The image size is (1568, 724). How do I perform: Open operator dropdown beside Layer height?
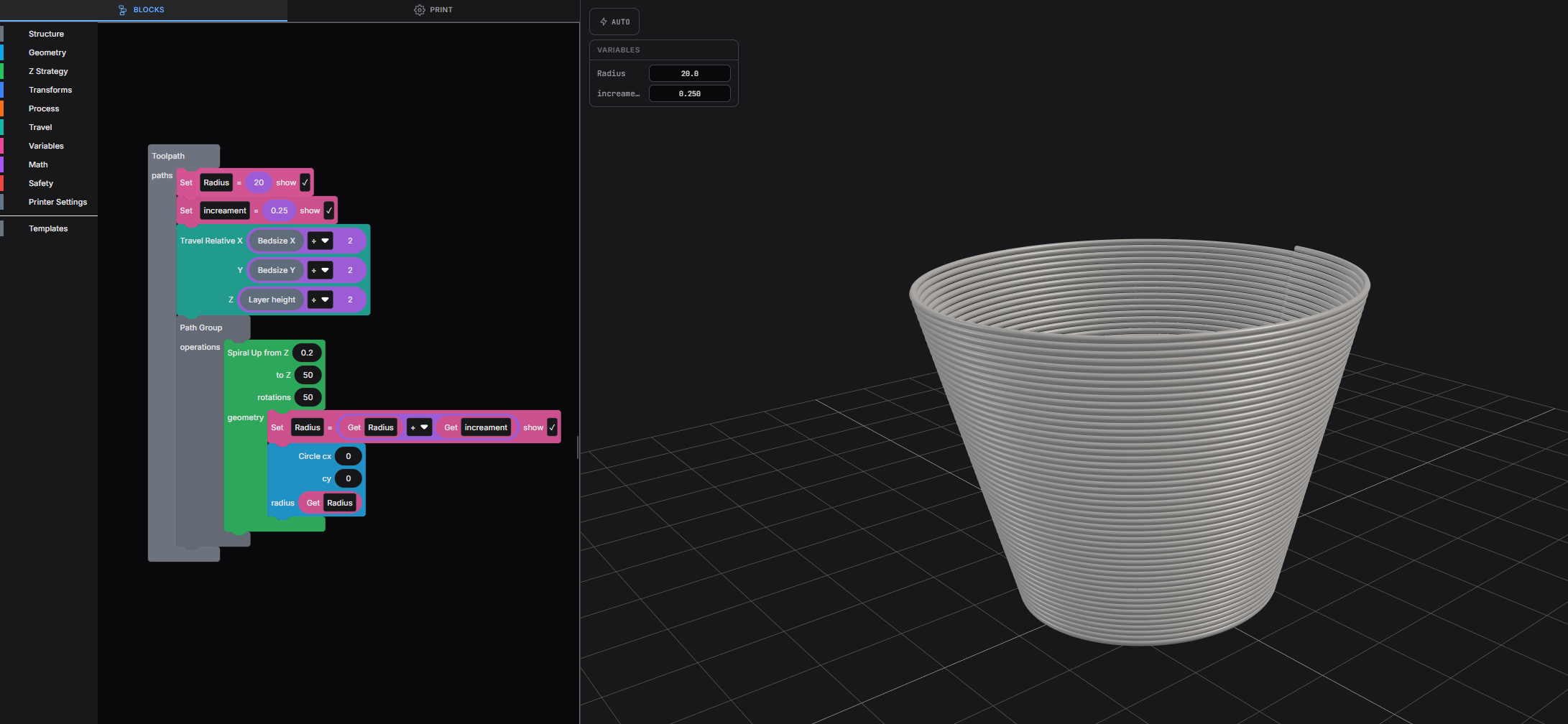[x=320, y=300]
